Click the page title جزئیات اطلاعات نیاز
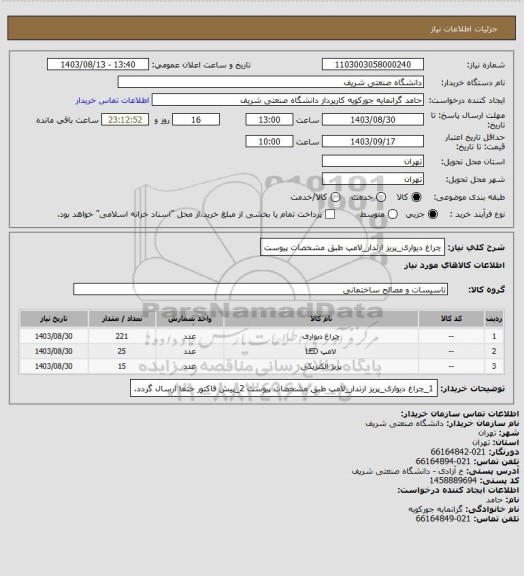Screen dimensions: 524x576 [464, 29]
